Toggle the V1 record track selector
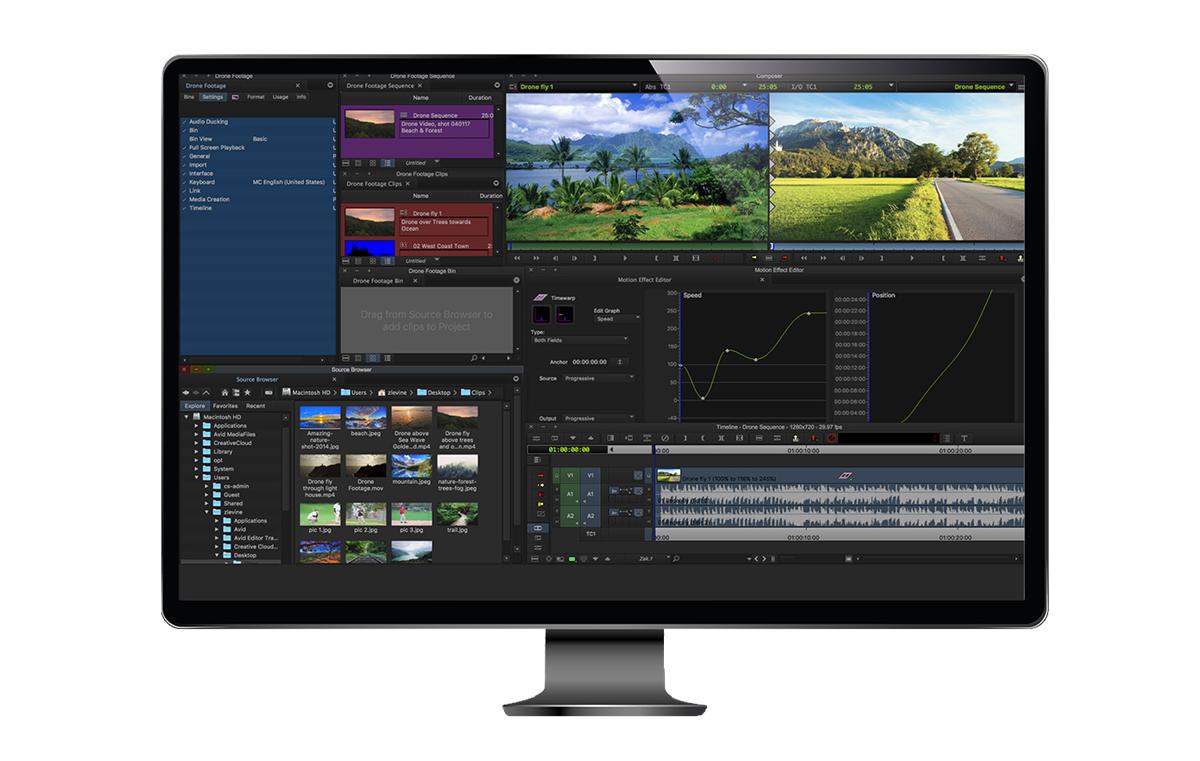Viewport: 1200px width, 761px height. click(590, 475)
